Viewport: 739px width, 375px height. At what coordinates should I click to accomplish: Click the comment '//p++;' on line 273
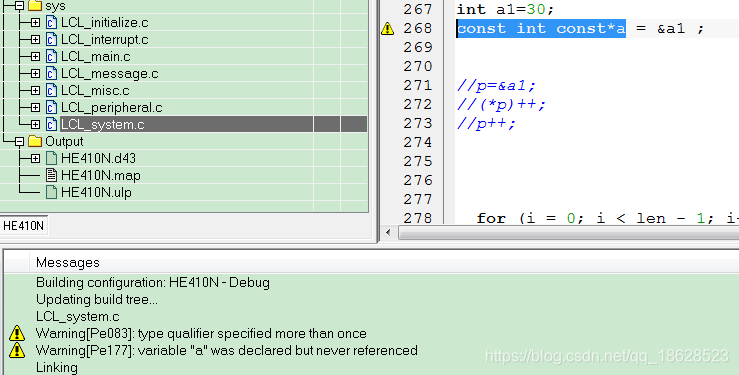[486, 123]
